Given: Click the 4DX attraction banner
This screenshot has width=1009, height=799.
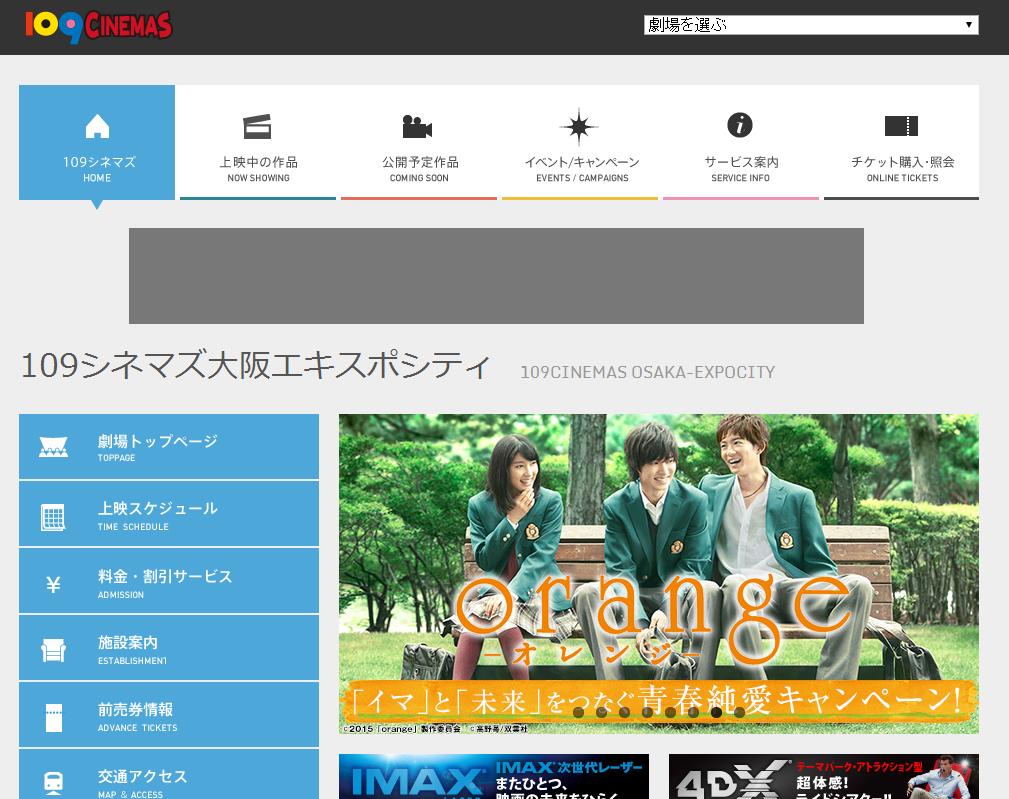Looking at the screenshot, I should coord(824,776).
